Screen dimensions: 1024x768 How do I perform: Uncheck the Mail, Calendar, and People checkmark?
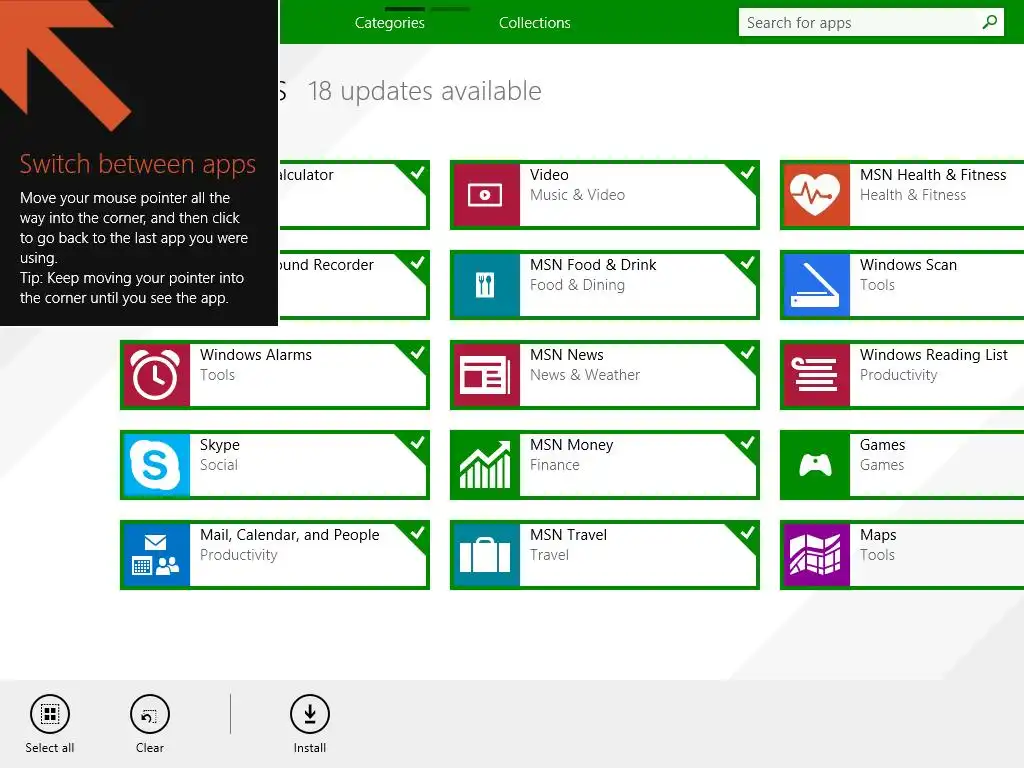417,534
